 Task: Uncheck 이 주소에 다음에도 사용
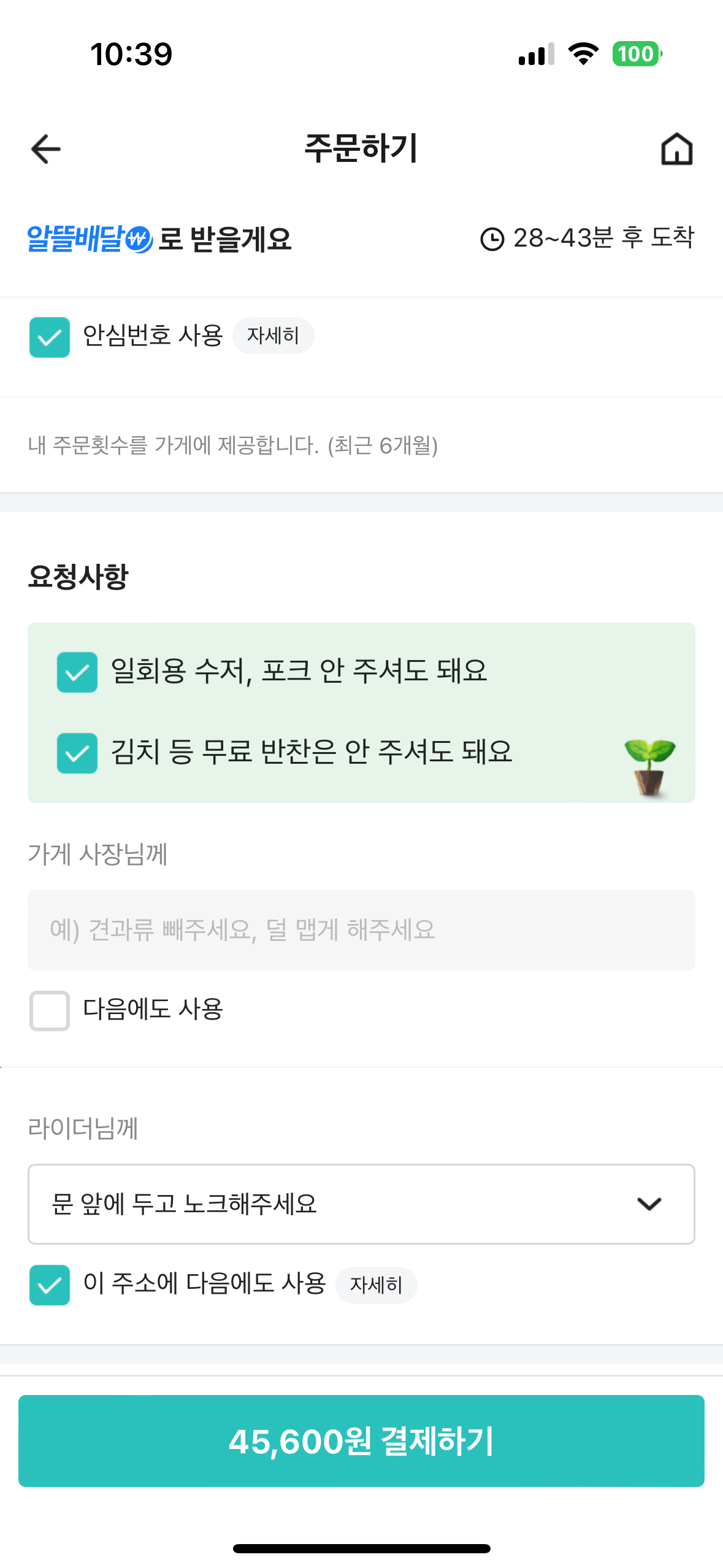coord(50,1285)
